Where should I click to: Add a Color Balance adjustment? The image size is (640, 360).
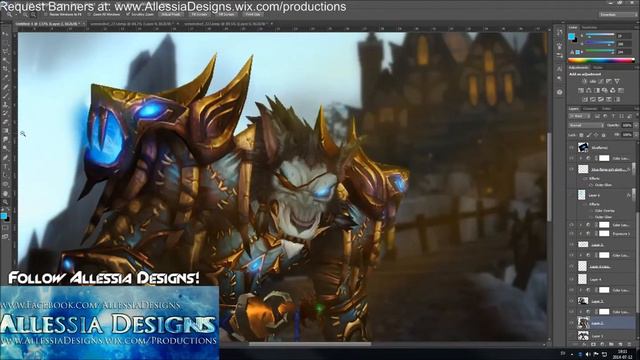tap(589, 90)
